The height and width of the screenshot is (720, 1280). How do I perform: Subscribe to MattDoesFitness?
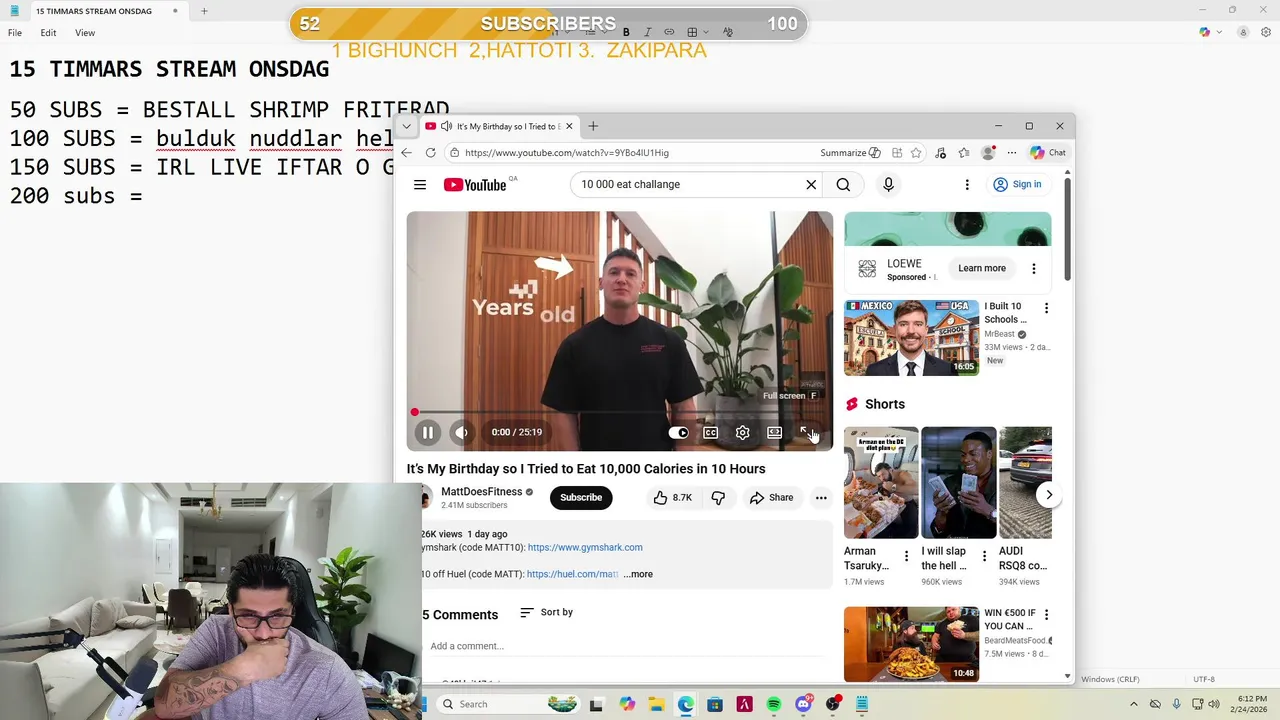tap(581, 497)
